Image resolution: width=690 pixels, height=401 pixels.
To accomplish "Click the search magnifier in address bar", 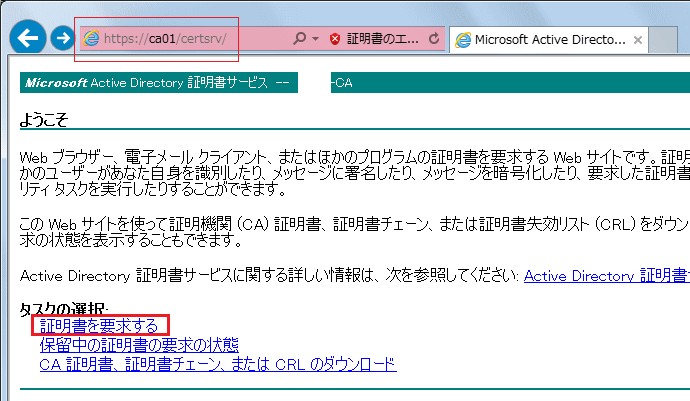I will pos(299,39).
